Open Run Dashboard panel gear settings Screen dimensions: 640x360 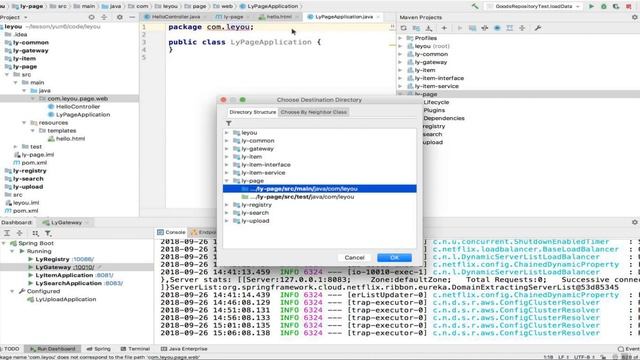coord(635,222)
